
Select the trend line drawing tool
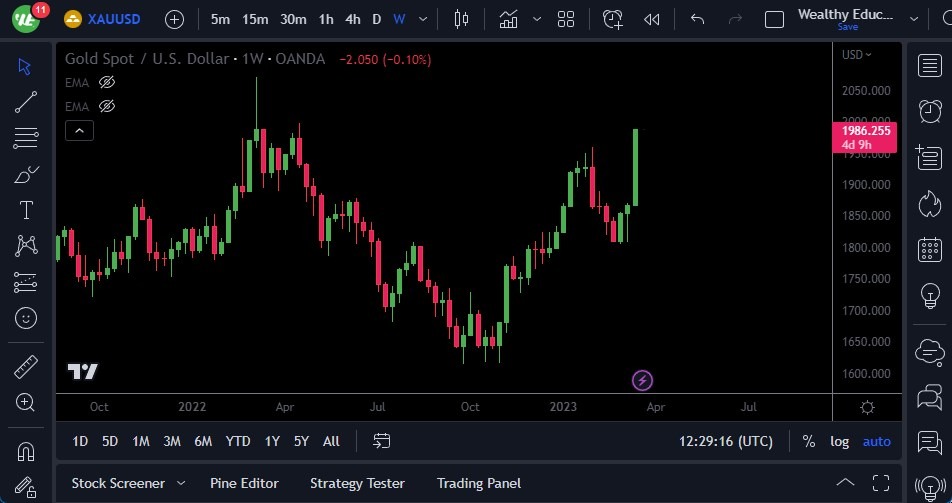click(x=26, y=101)
